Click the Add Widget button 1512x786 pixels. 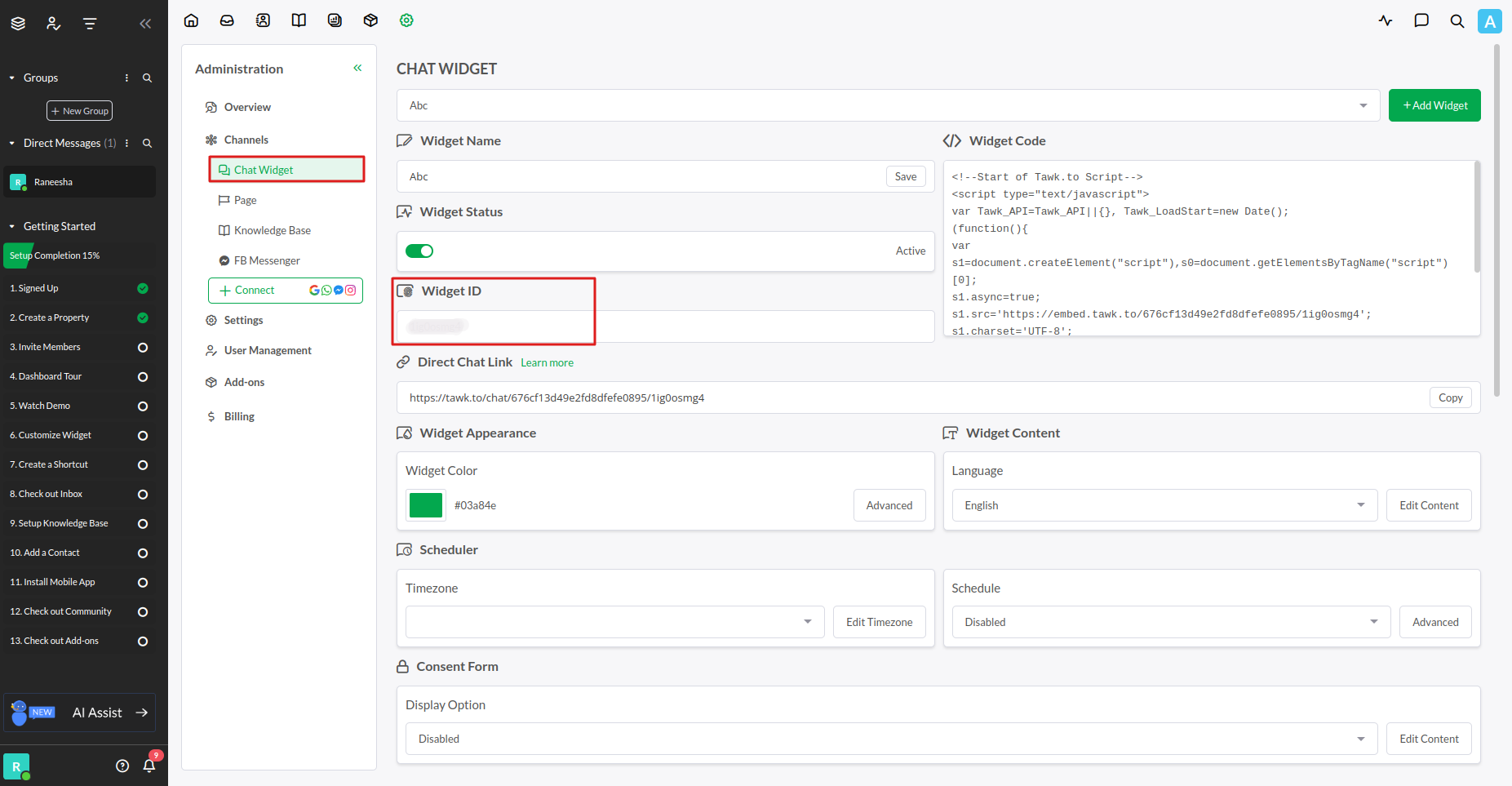coord(1434,105)
